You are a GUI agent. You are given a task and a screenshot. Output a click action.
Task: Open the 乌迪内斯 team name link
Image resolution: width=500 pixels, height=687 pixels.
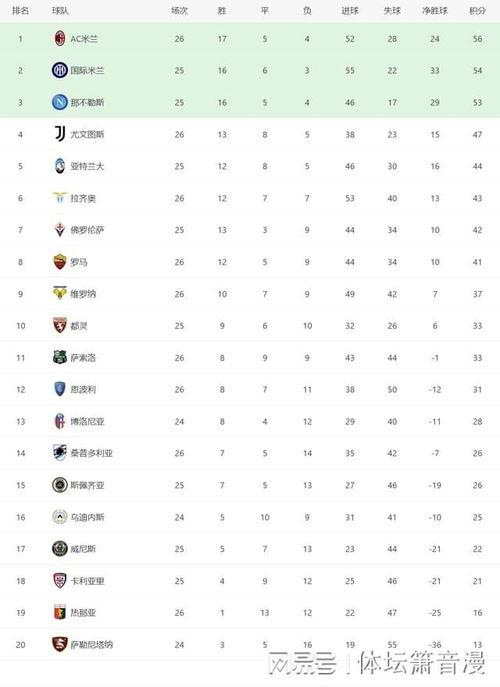pos(87,517)
